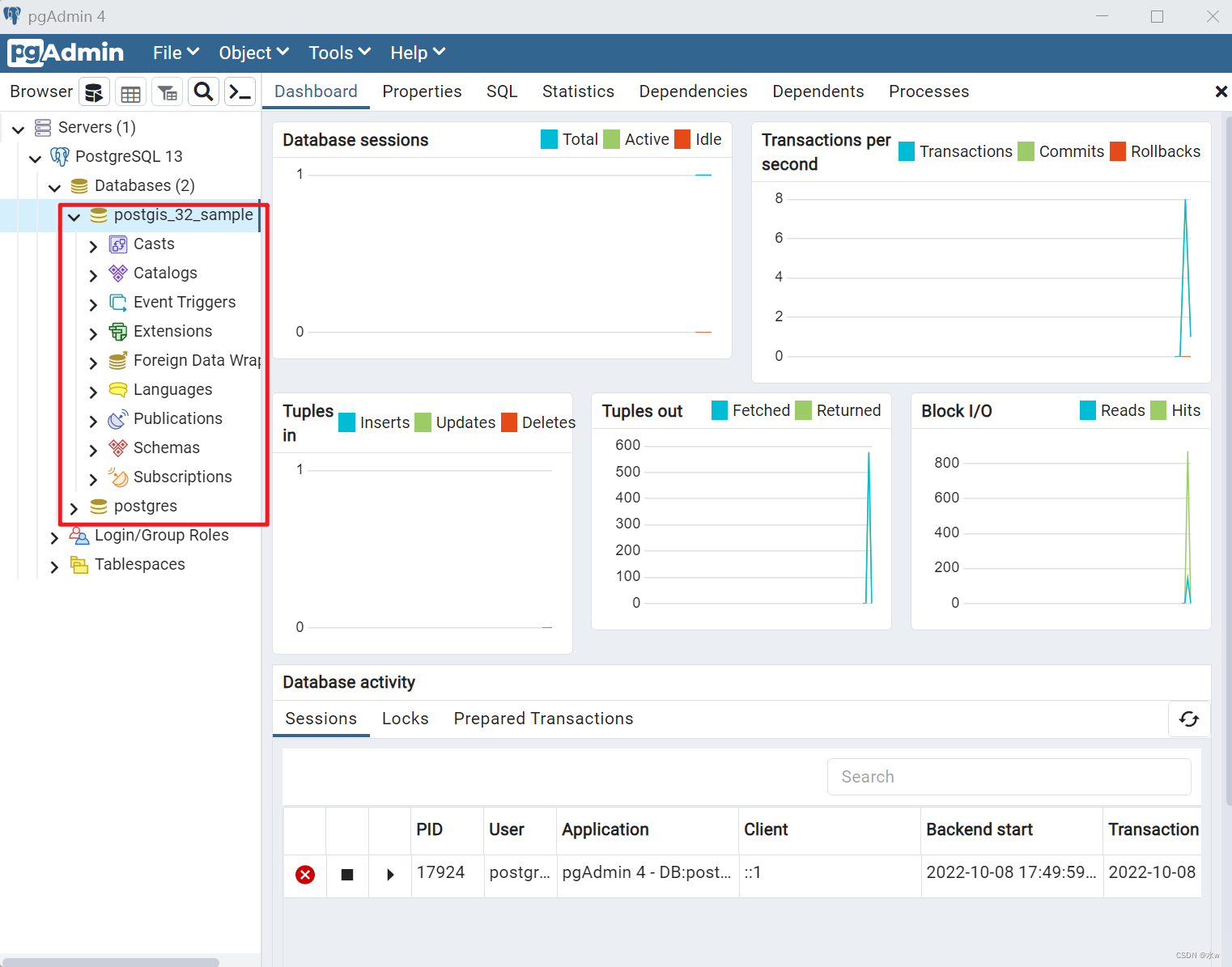1232x967 pixels.
Task: Close the dashboard panel with X
Action: coord(1221,92)
